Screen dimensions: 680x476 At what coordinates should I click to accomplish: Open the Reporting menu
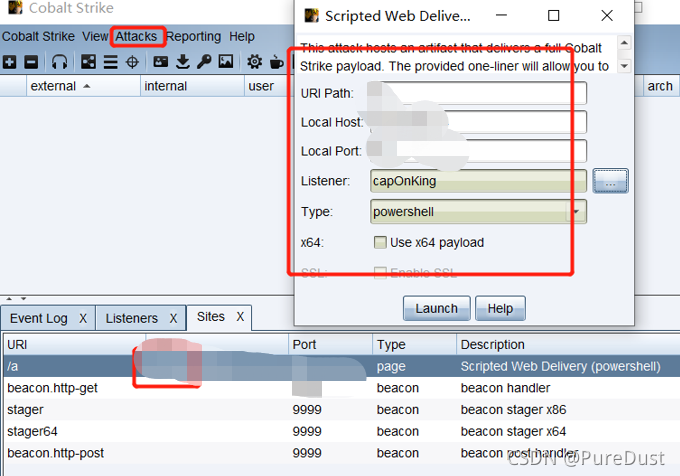pyautogui.click(x=193, y=37)
